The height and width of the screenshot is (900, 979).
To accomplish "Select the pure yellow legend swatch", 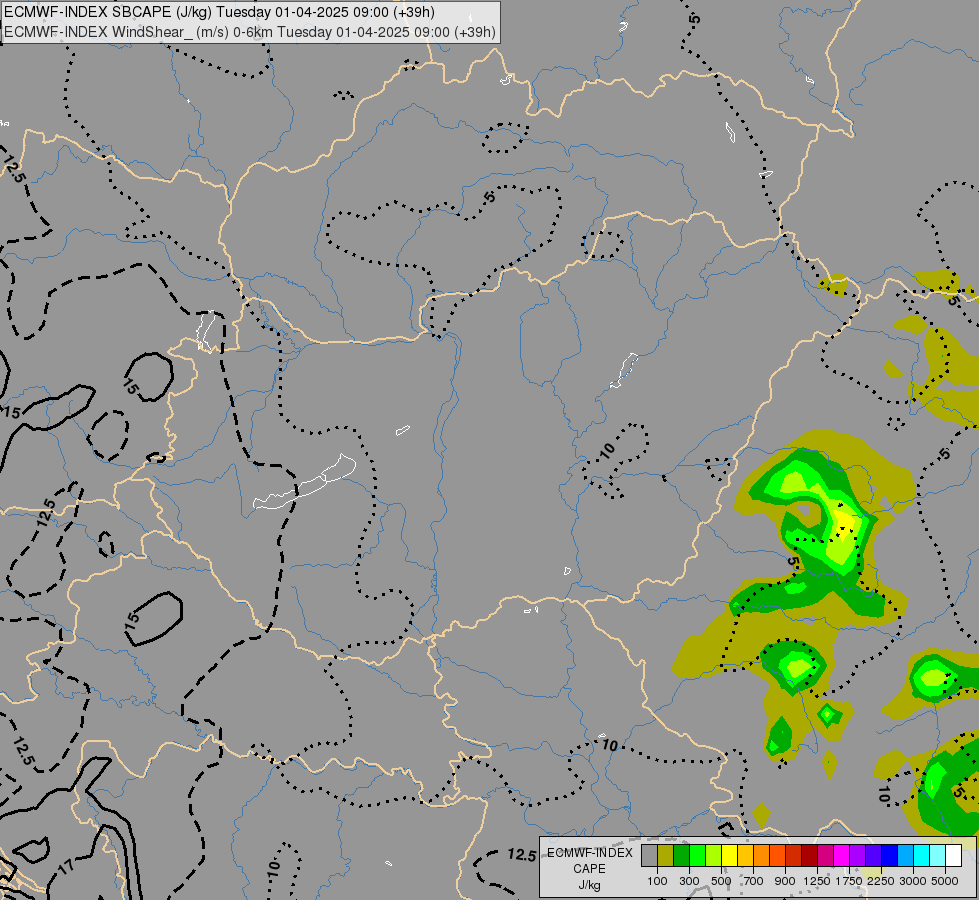I will pos(729,856).
